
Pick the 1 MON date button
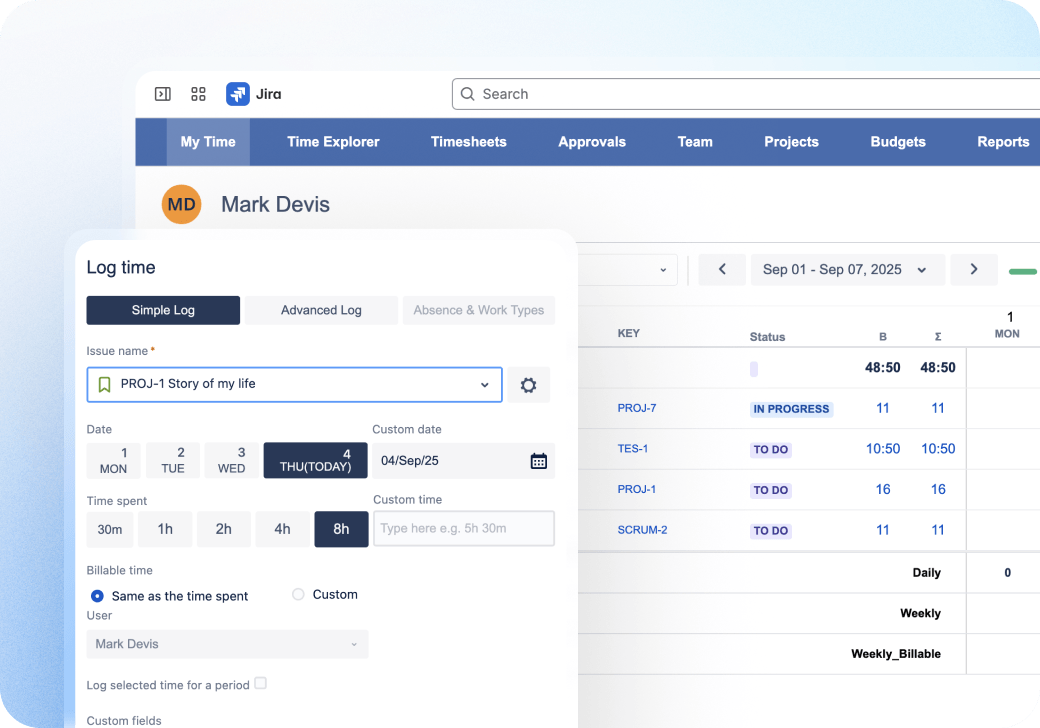point(113,461)
